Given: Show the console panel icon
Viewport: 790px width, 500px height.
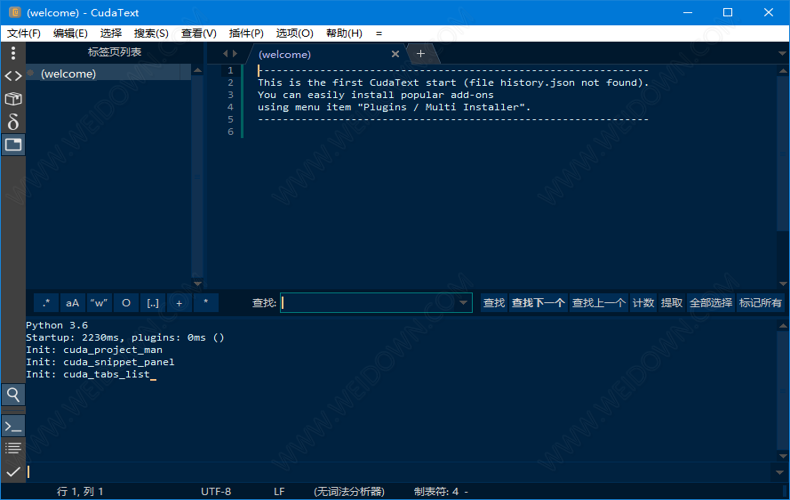Looking at the screenshot, I should click(13, 426).
